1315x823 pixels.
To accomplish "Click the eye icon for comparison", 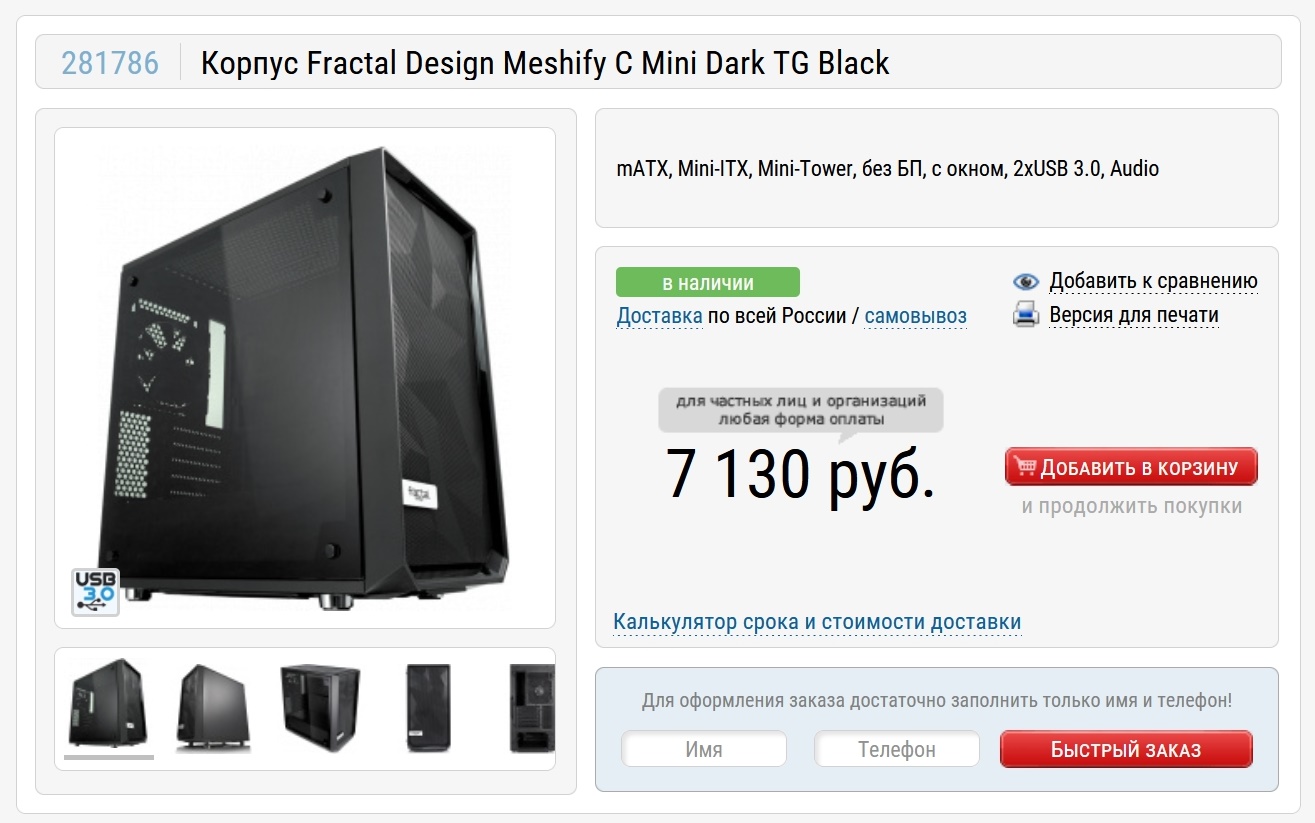I will click(1026, 282).
